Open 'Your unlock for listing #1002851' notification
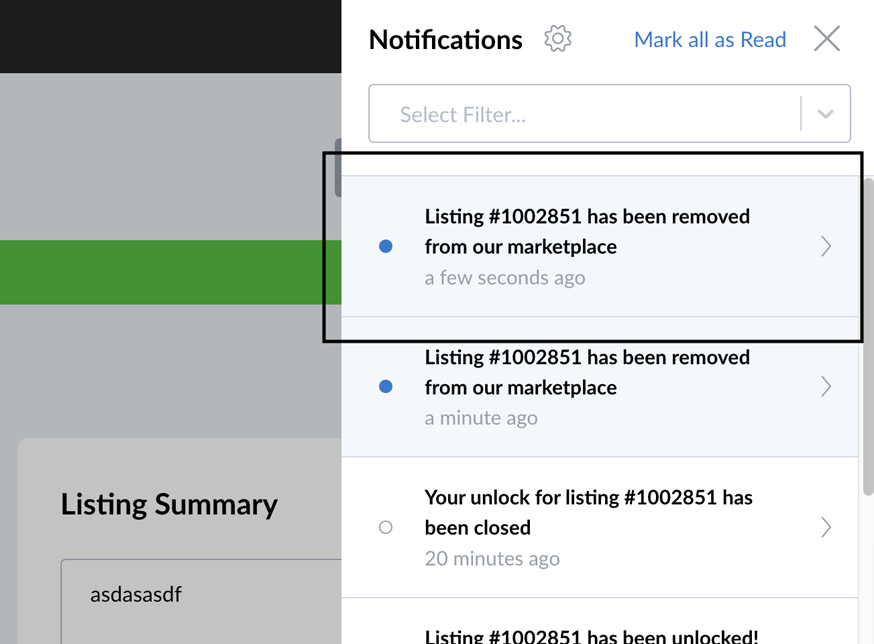The image size is (874, 644). click(x=600, y=527)
